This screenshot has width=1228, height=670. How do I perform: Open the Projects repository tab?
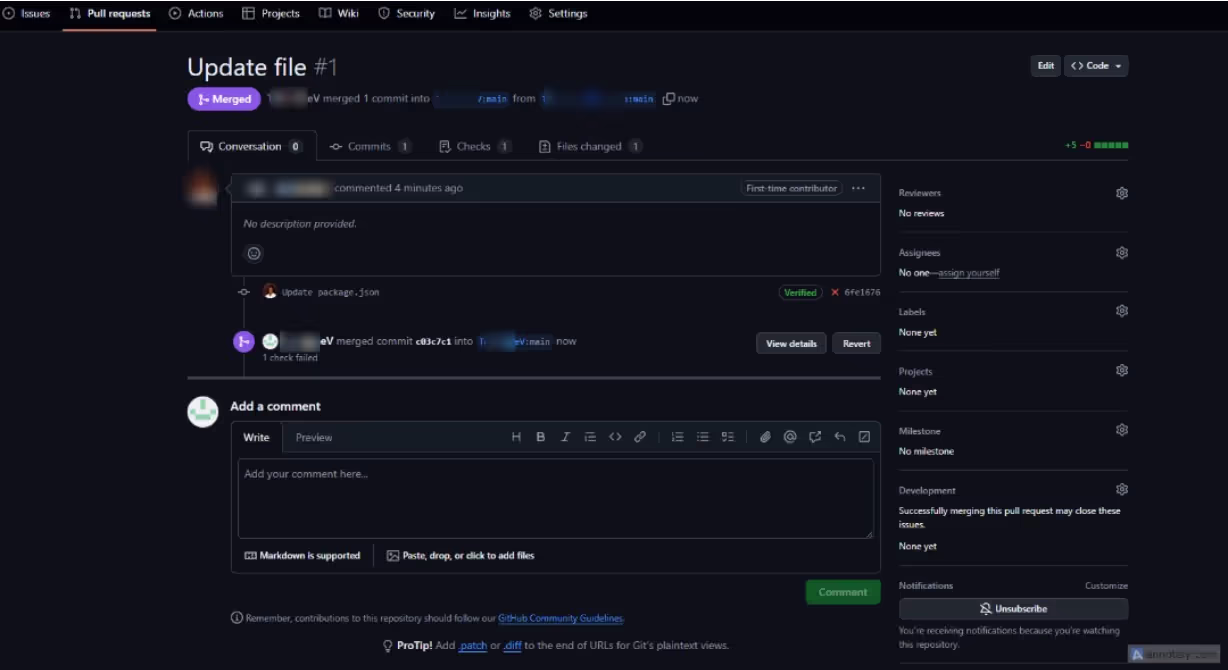coord(271,13)
